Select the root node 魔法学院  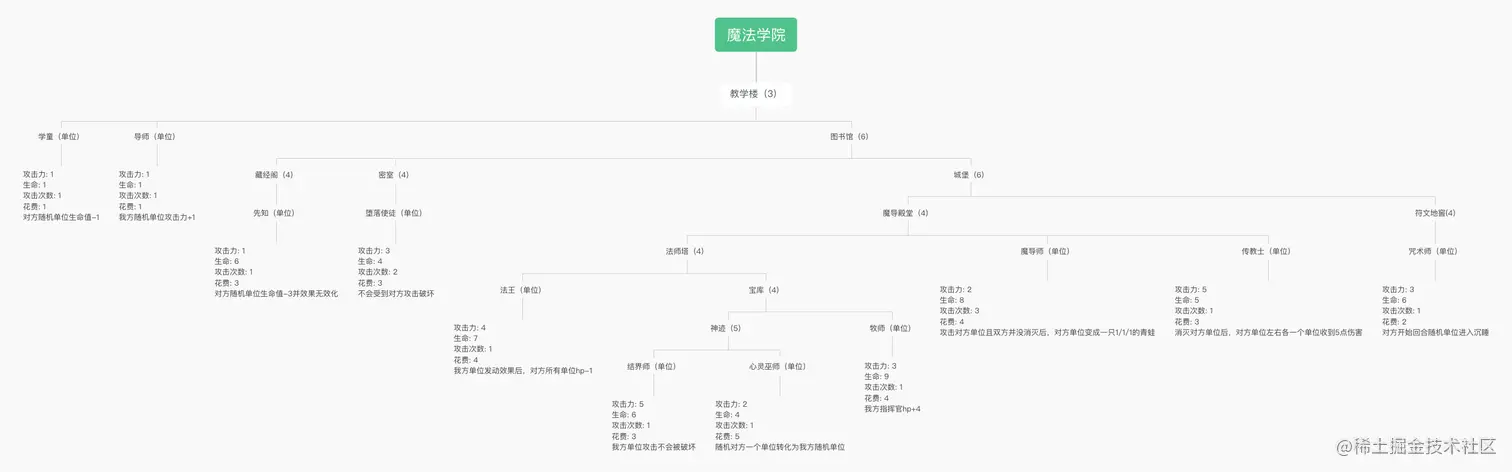756,35
